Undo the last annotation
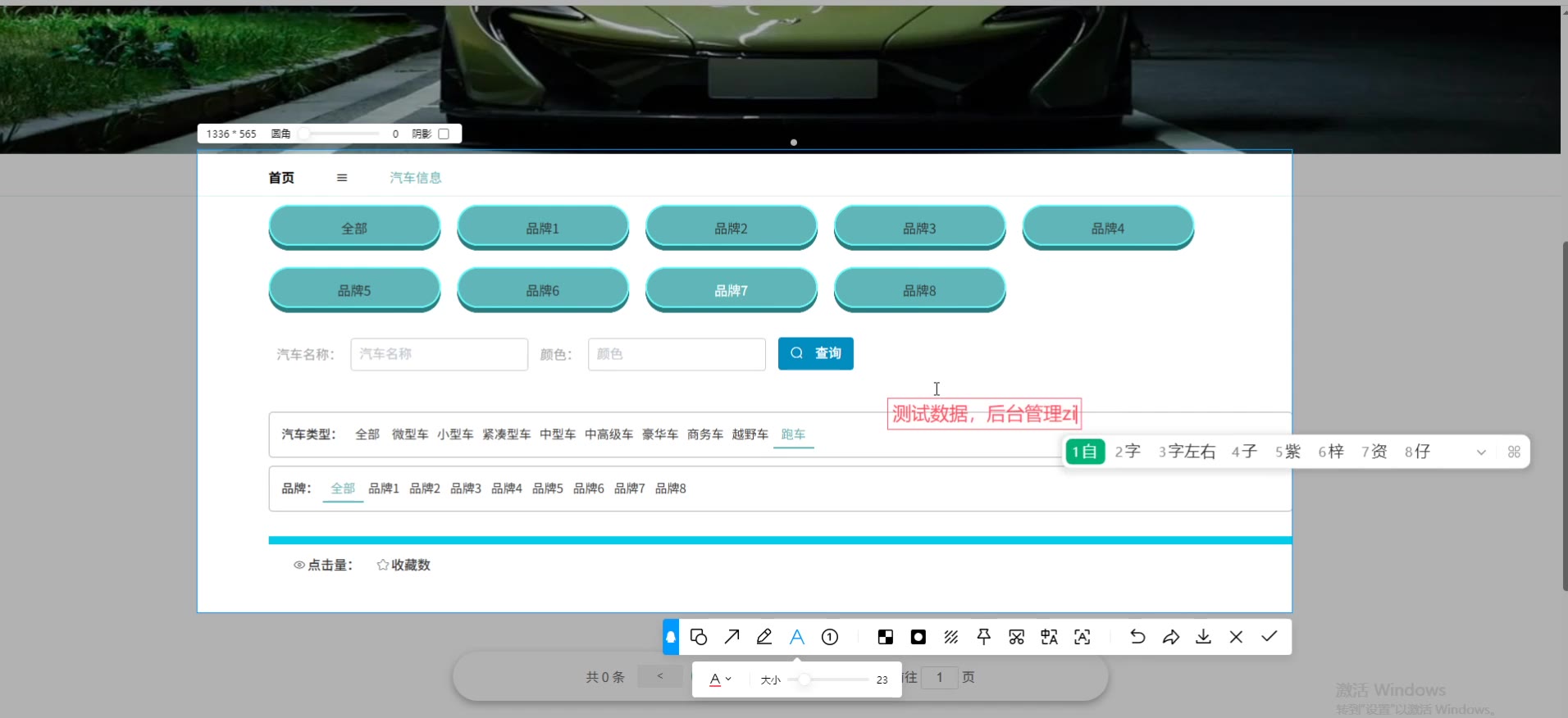The image size is (1568, 718). (1137, 637)
